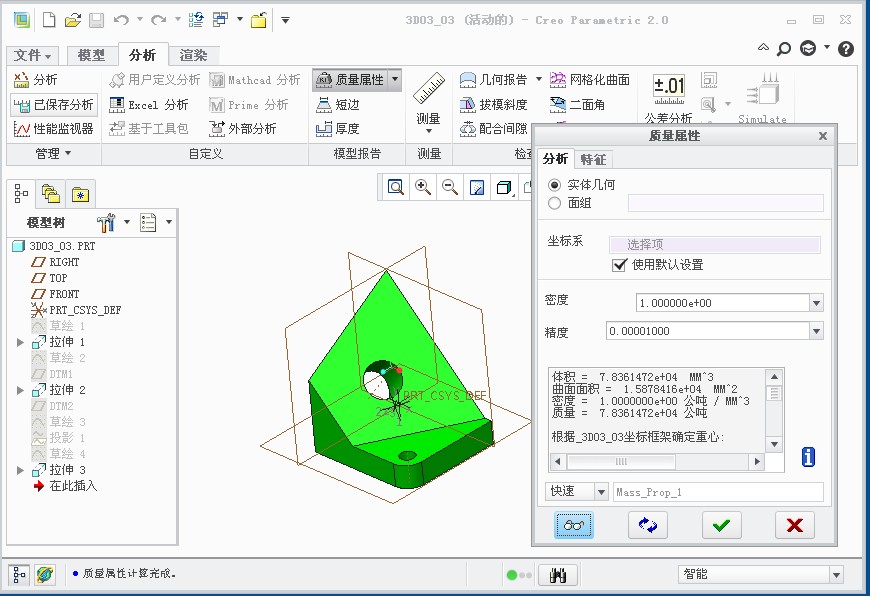Switch to the 特征 tab

[x=593, y=159]
